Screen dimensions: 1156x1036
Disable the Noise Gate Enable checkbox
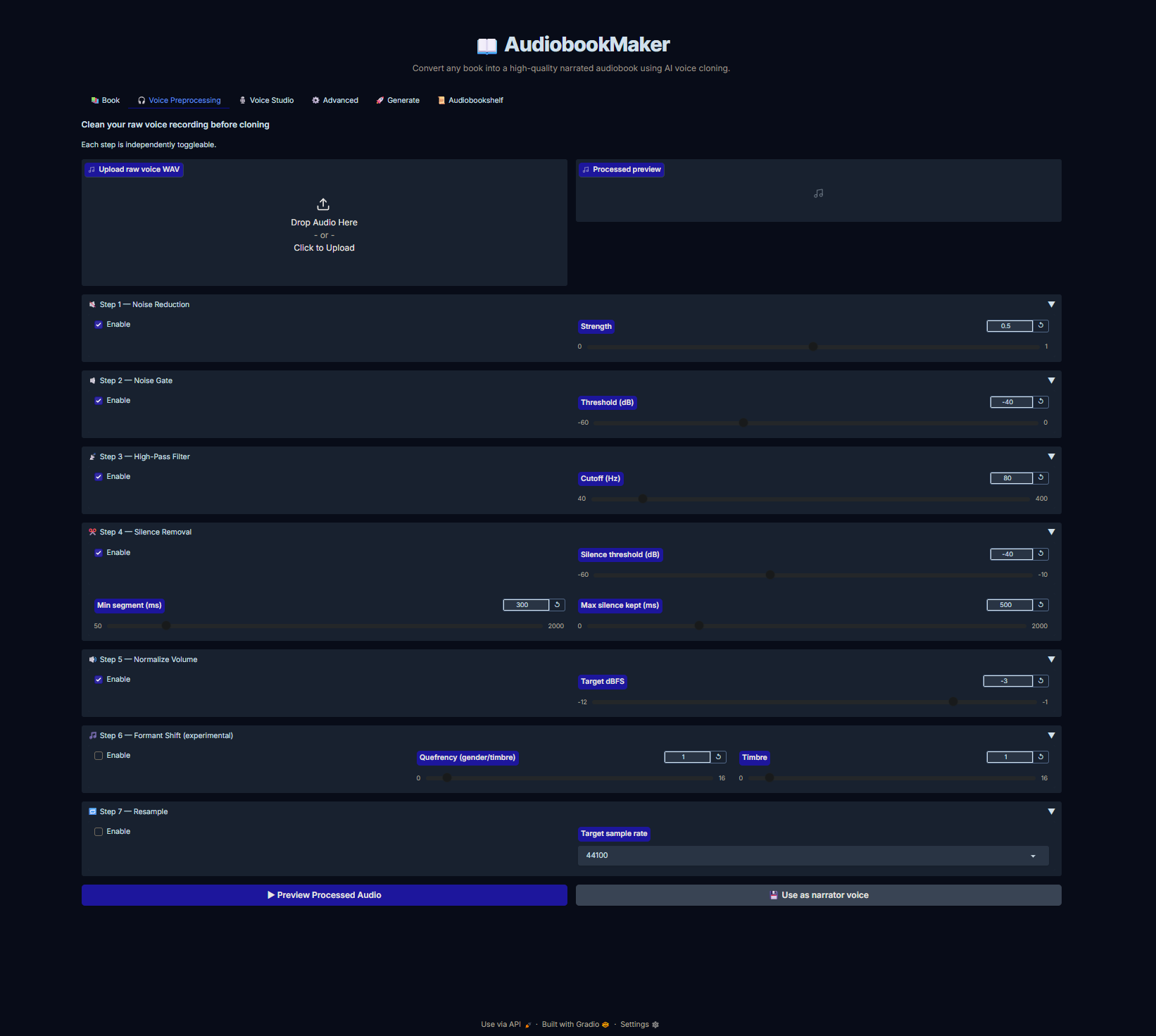pos(99,401)
